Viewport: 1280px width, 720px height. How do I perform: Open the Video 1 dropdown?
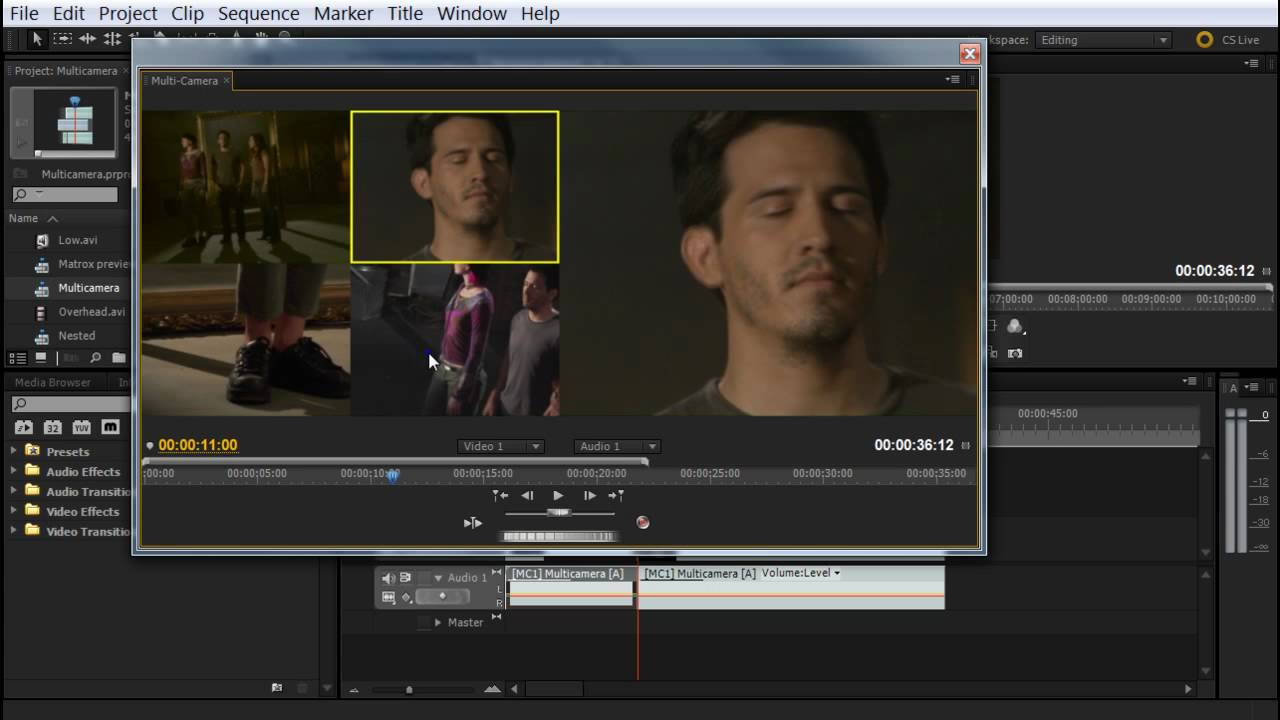(501, 446)
